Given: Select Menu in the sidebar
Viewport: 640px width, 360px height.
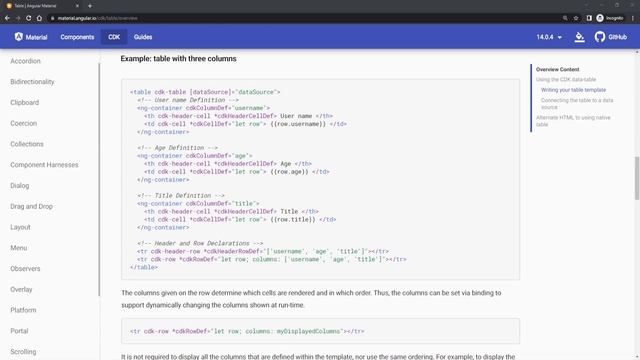Looking at the screenshot, I should point(19,248).
